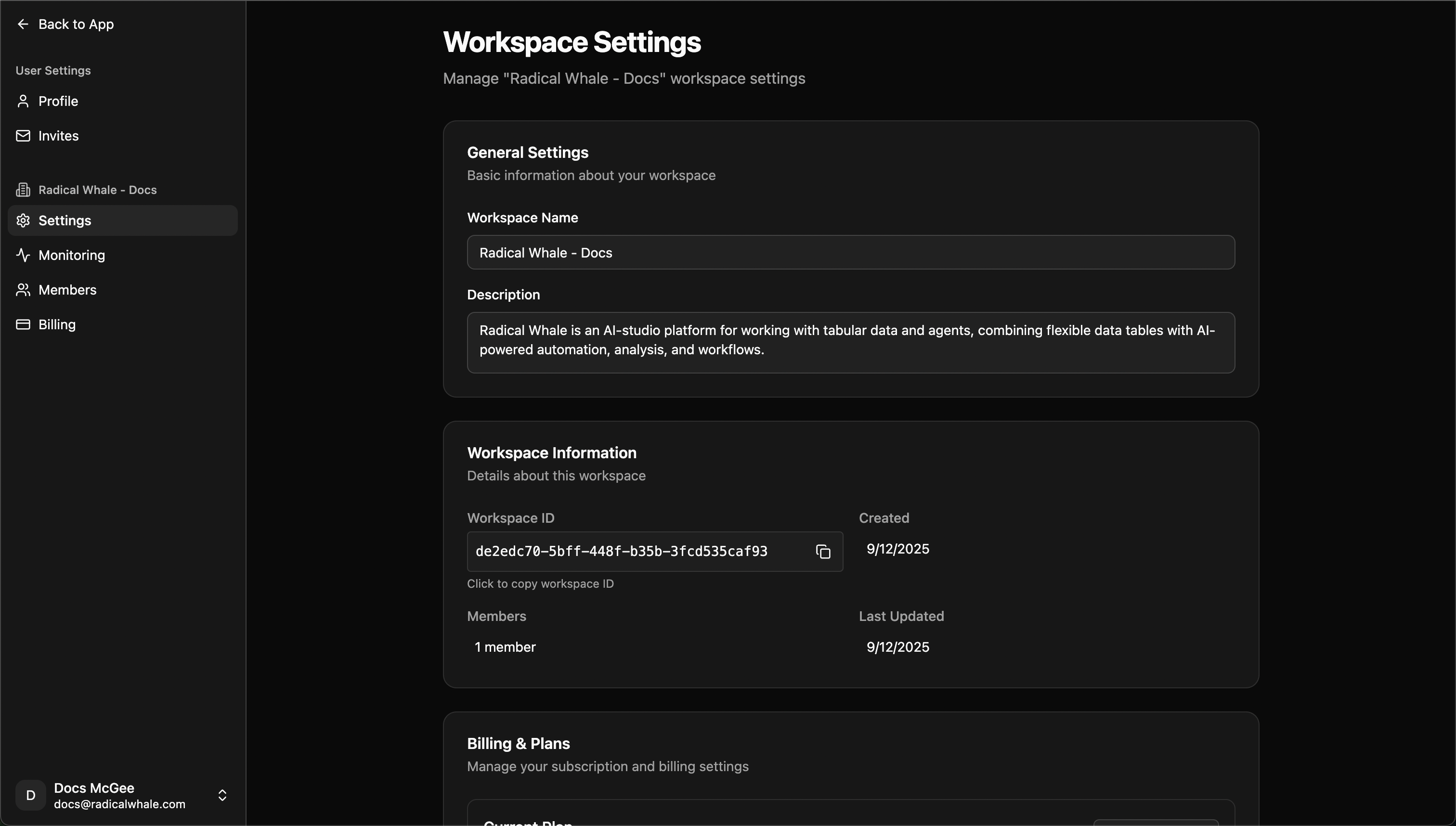This screenshot has height=826, width=1456.
Task: Click the Members people icon in sidebar
Action: pyautogui.click(x=24, y=290)
